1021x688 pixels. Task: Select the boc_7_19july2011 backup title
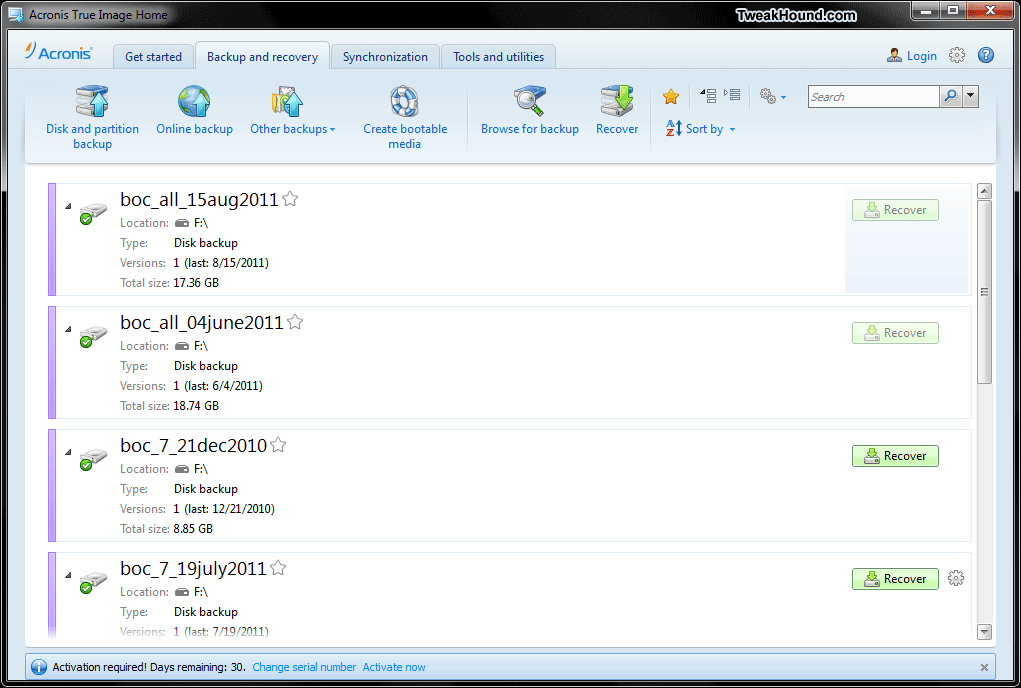(193, 568)
